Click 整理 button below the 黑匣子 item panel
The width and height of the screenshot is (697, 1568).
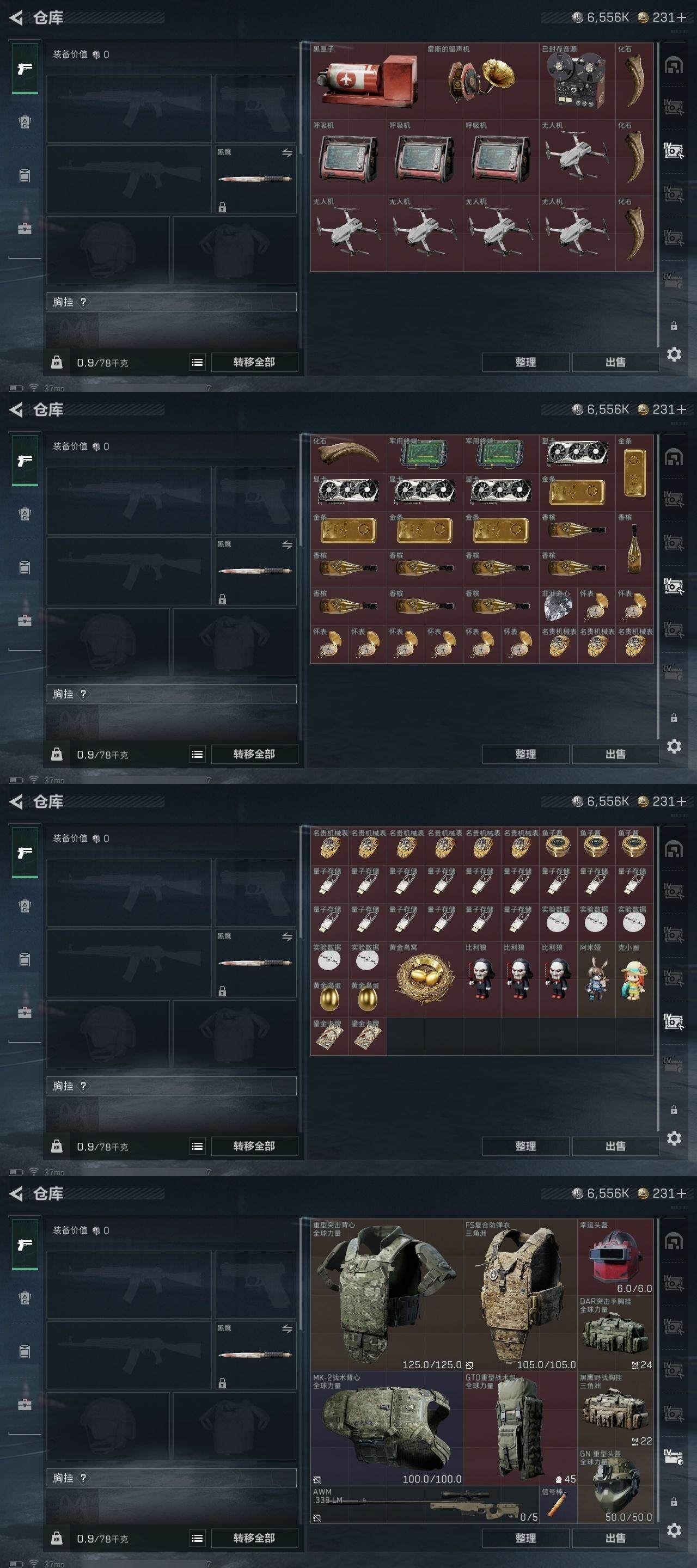525,362
